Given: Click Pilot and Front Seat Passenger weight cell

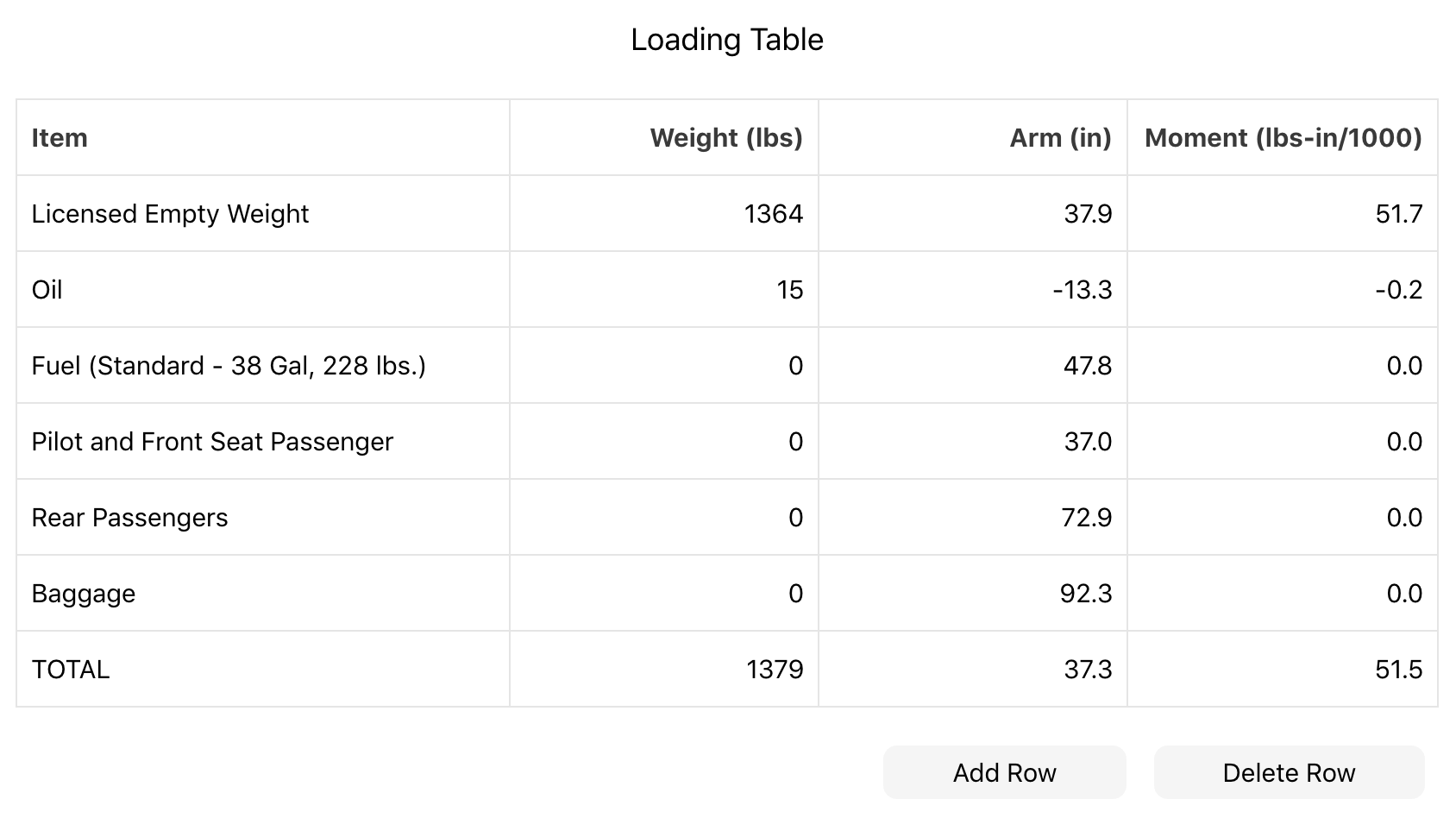Looking at the screenshot, I should tap(664, 442).
